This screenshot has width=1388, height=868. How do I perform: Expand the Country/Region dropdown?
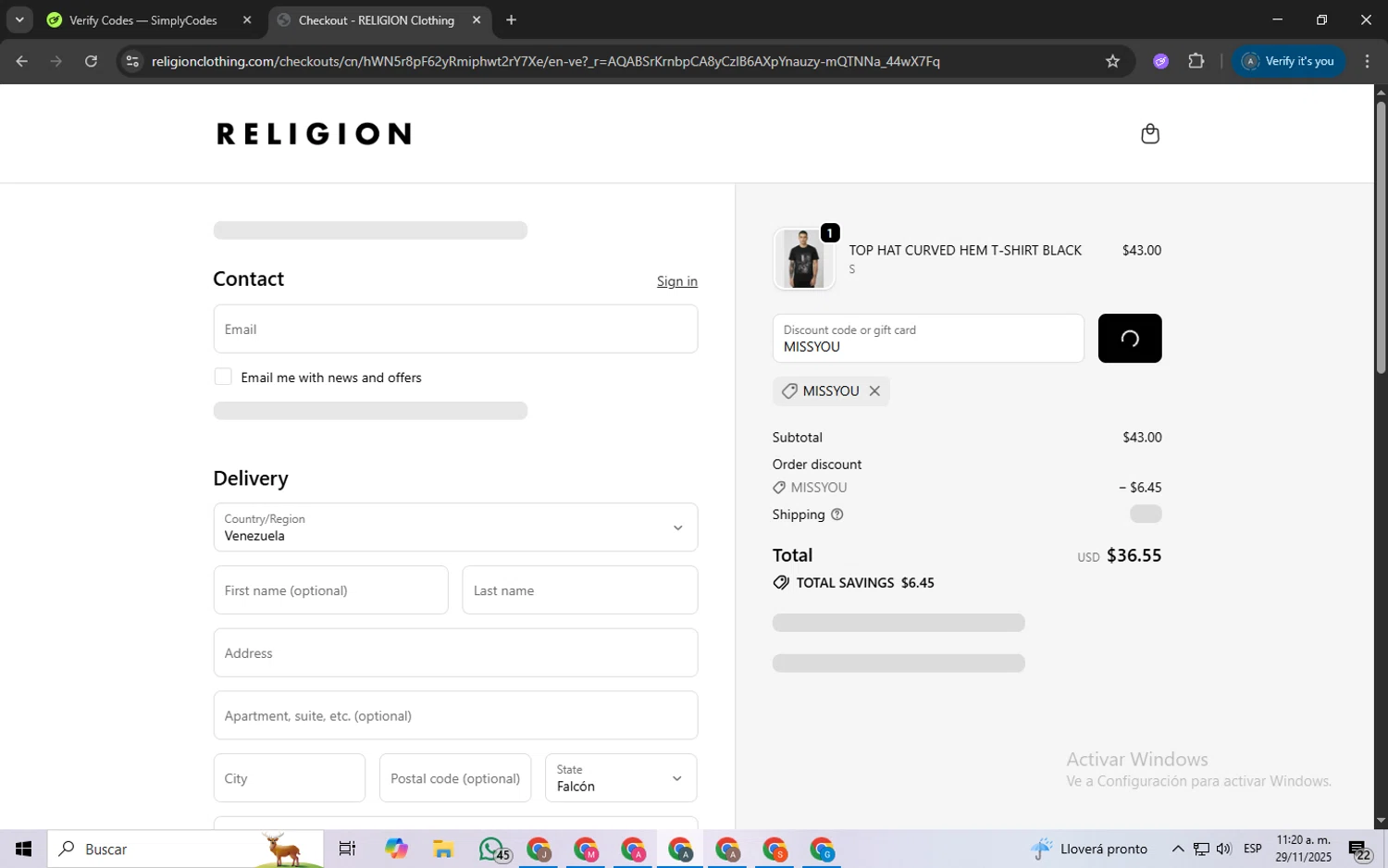455,527
